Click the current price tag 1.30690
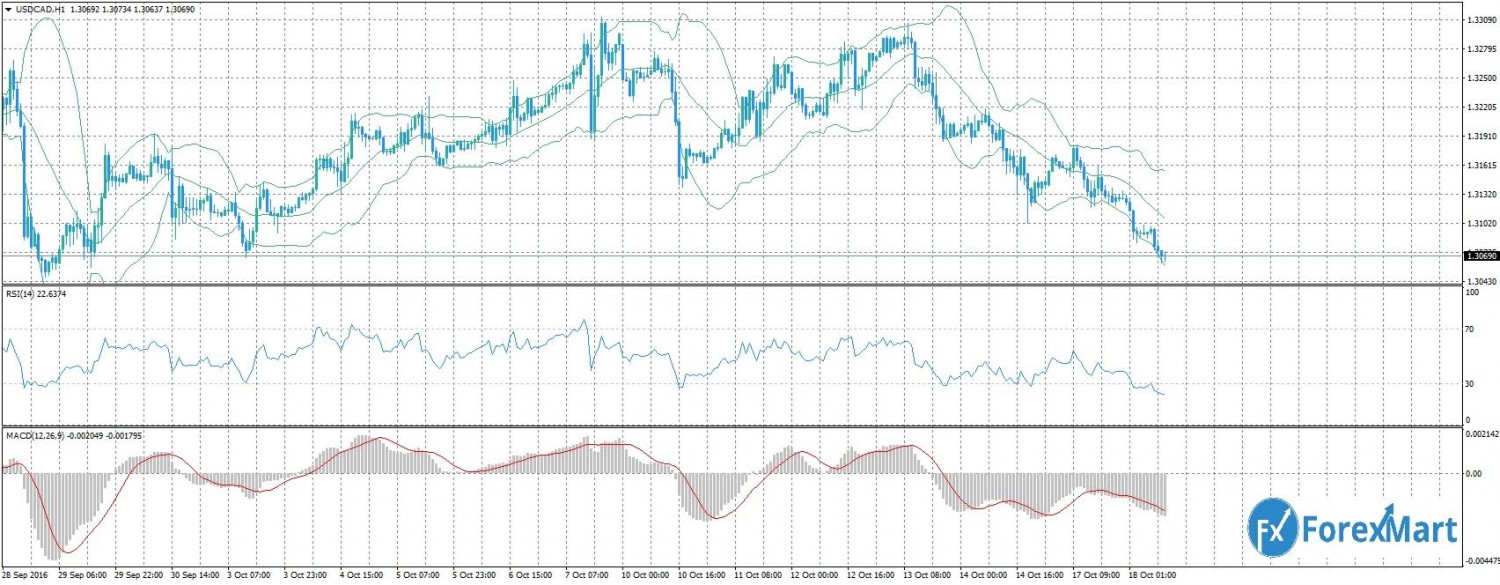1500x585 pixels. pos(1480,256)
